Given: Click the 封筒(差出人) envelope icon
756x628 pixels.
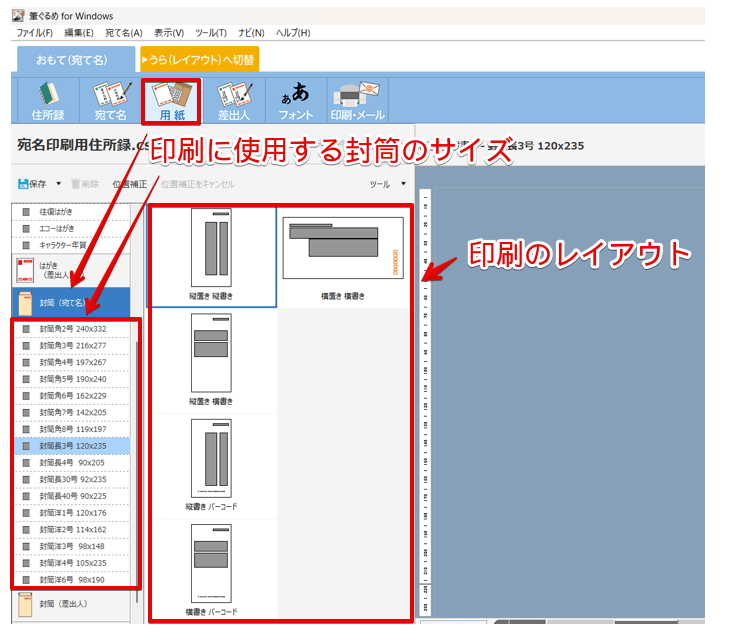Looking at the screenshot, I should pos(25,604).
